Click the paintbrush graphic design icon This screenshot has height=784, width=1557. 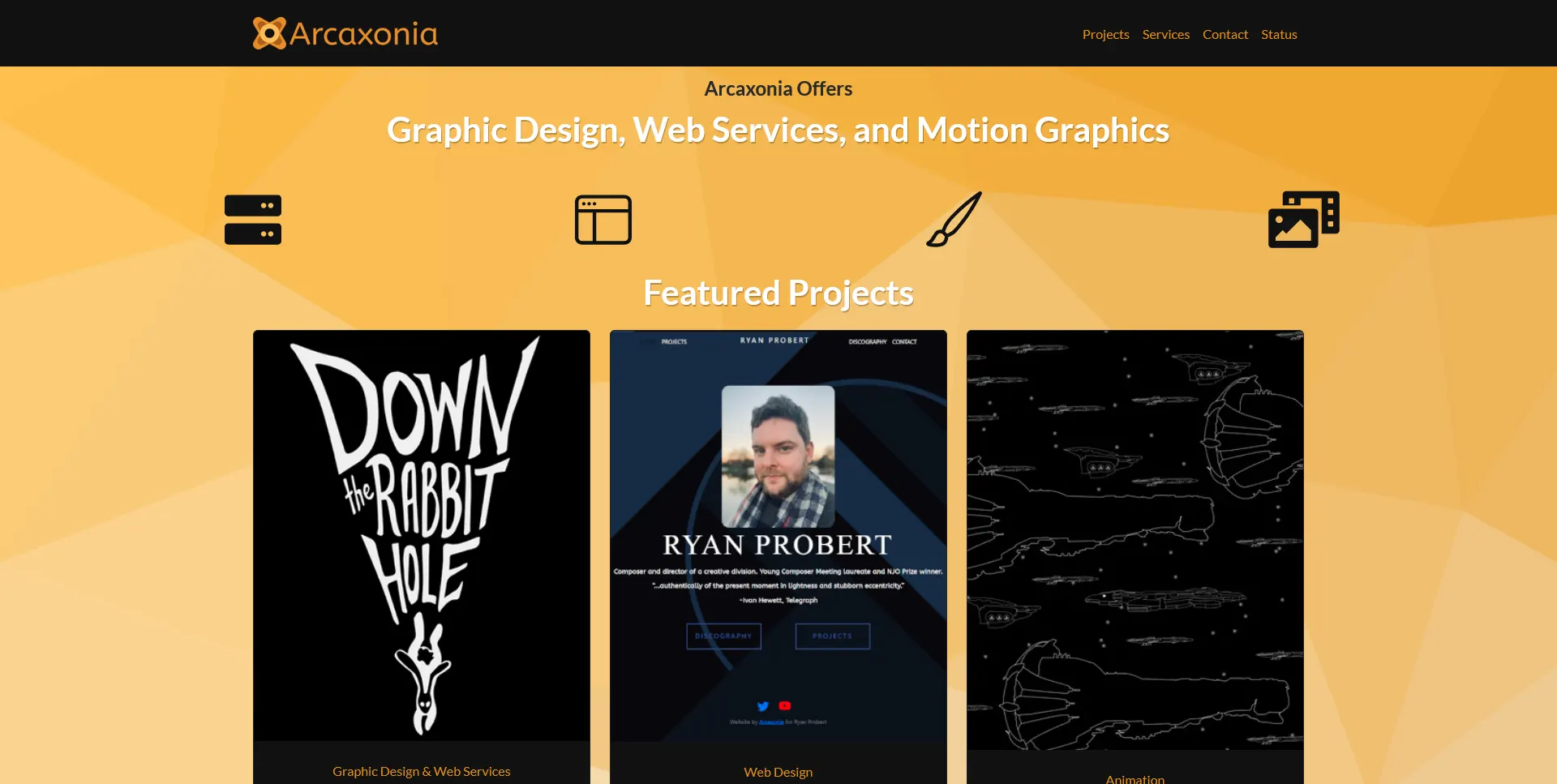point(954,220)
